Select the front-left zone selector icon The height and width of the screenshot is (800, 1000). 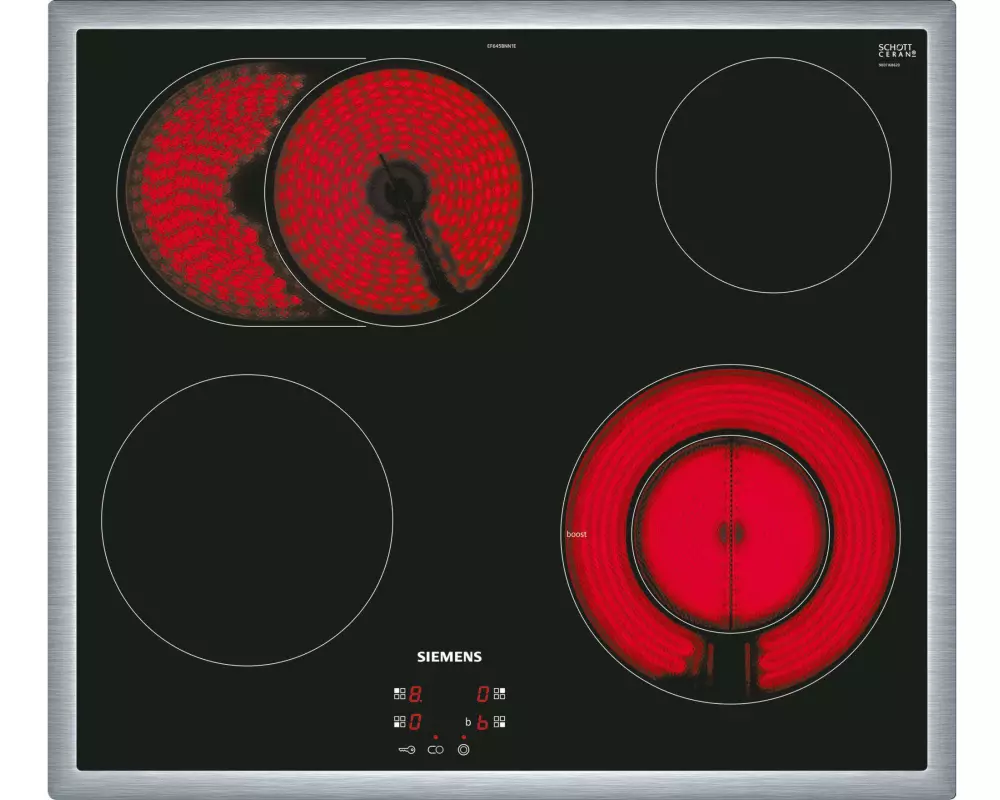398,720
